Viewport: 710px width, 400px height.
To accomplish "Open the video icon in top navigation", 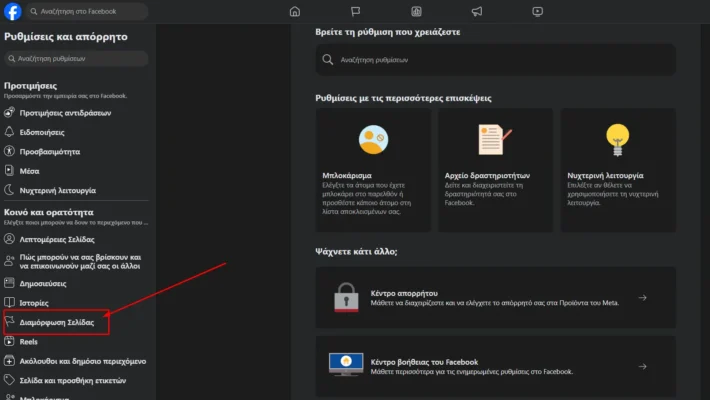I will coord(538,12).
